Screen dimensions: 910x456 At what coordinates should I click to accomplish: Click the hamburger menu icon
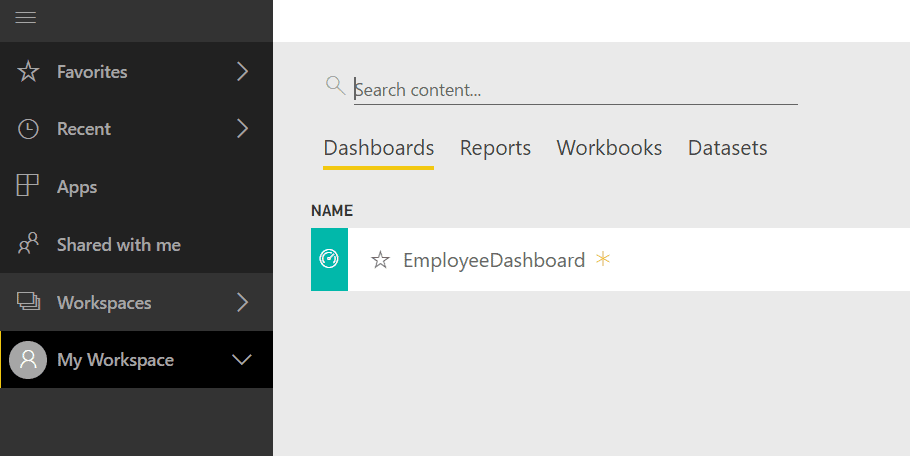pos(26,18)
